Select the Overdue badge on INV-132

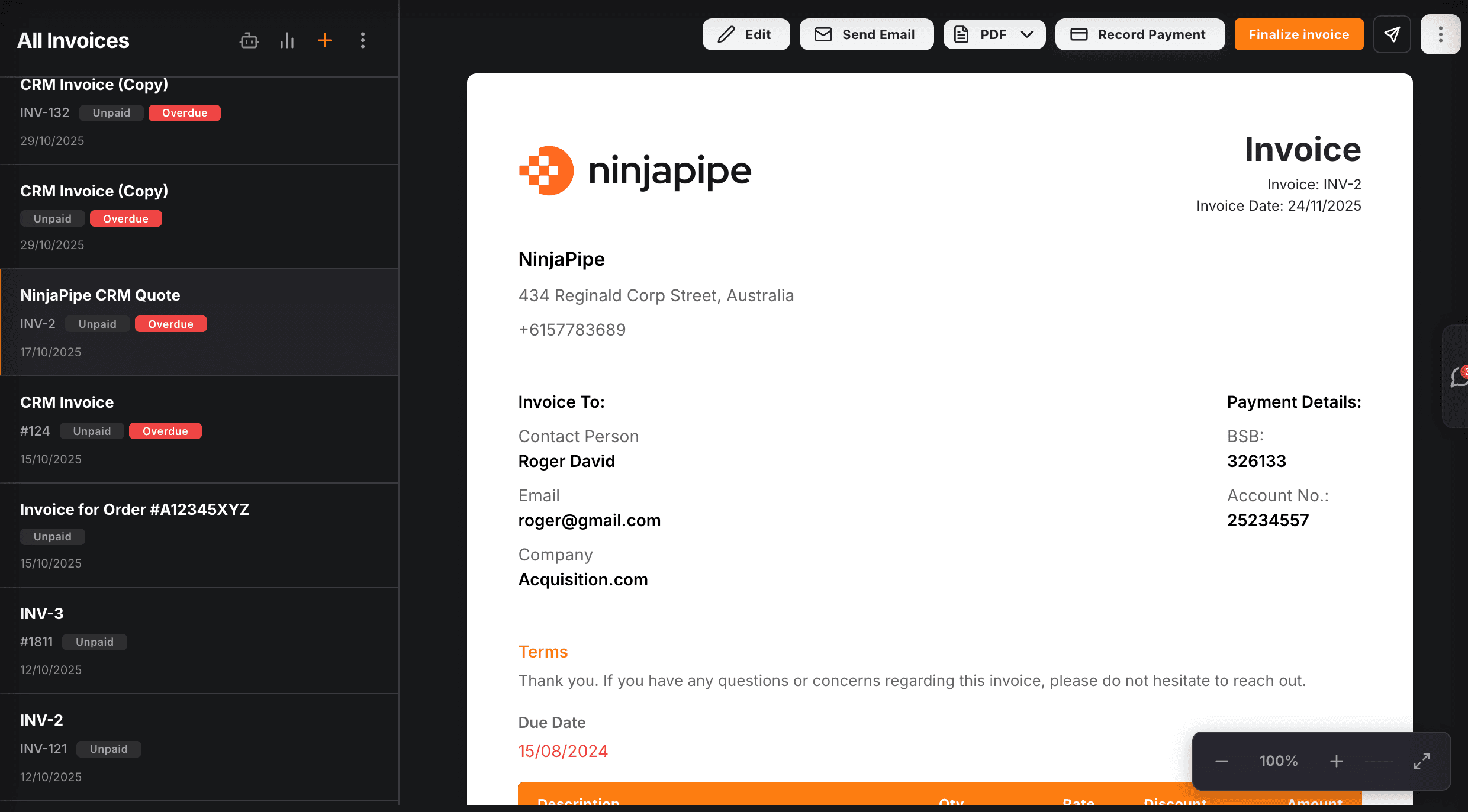point(185,112)
